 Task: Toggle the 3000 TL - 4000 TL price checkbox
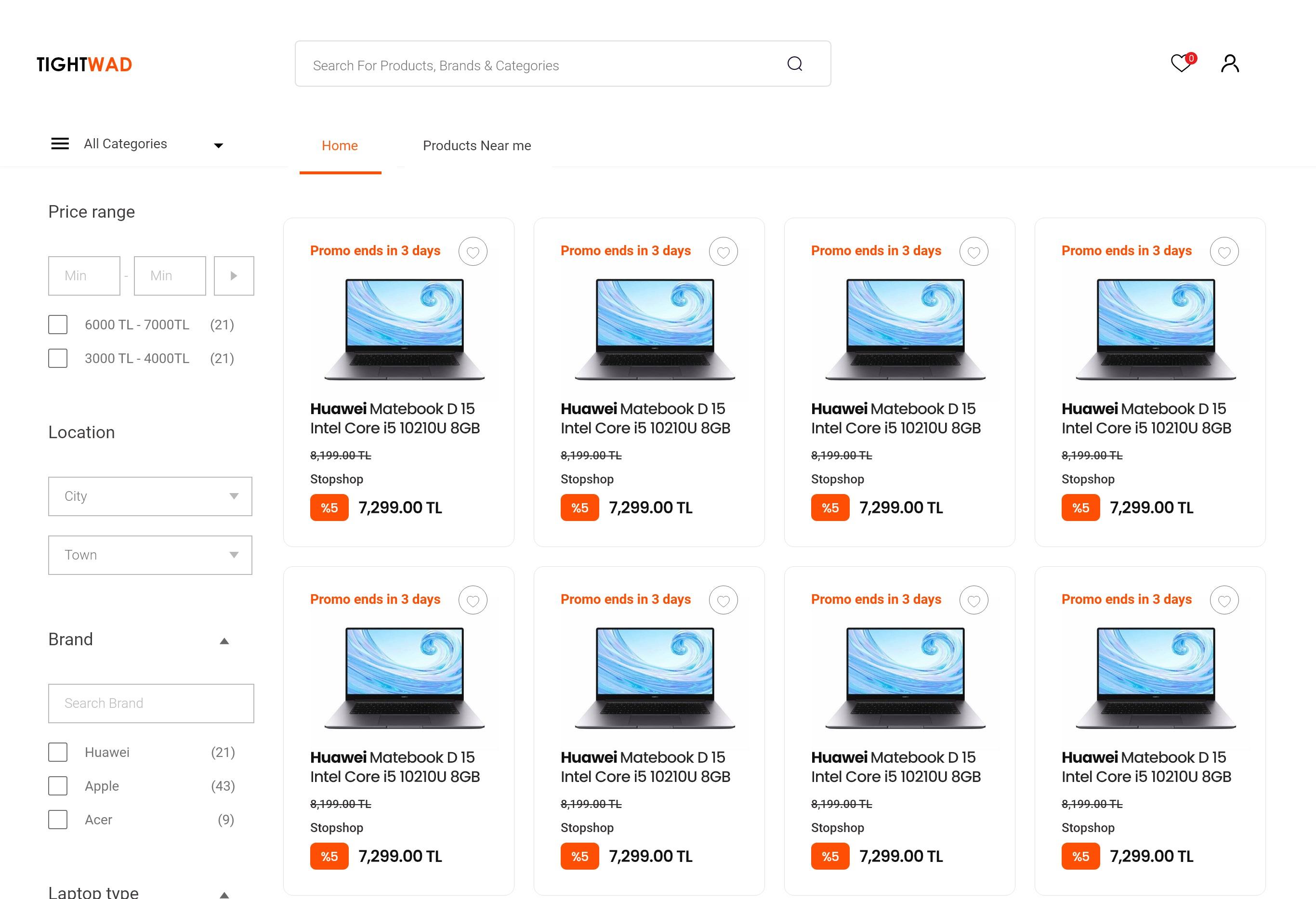57,357
